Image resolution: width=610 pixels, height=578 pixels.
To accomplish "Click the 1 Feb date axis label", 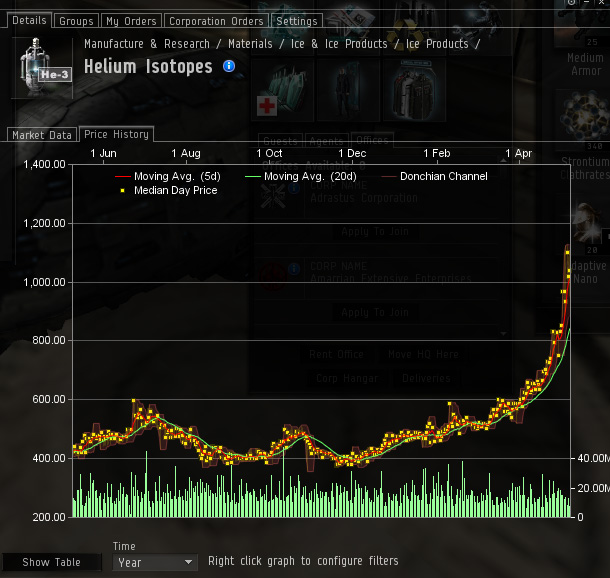I will (437, 153).
